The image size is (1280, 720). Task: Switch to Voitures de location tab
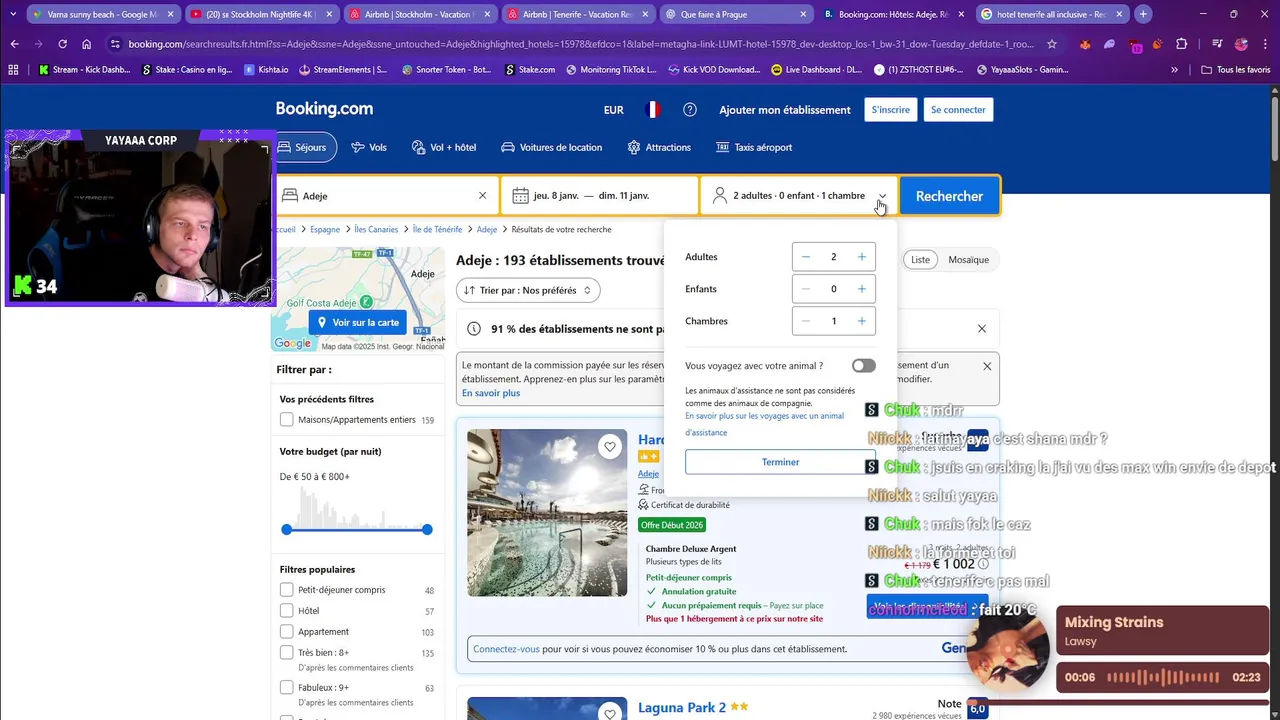tap(552, 147)
